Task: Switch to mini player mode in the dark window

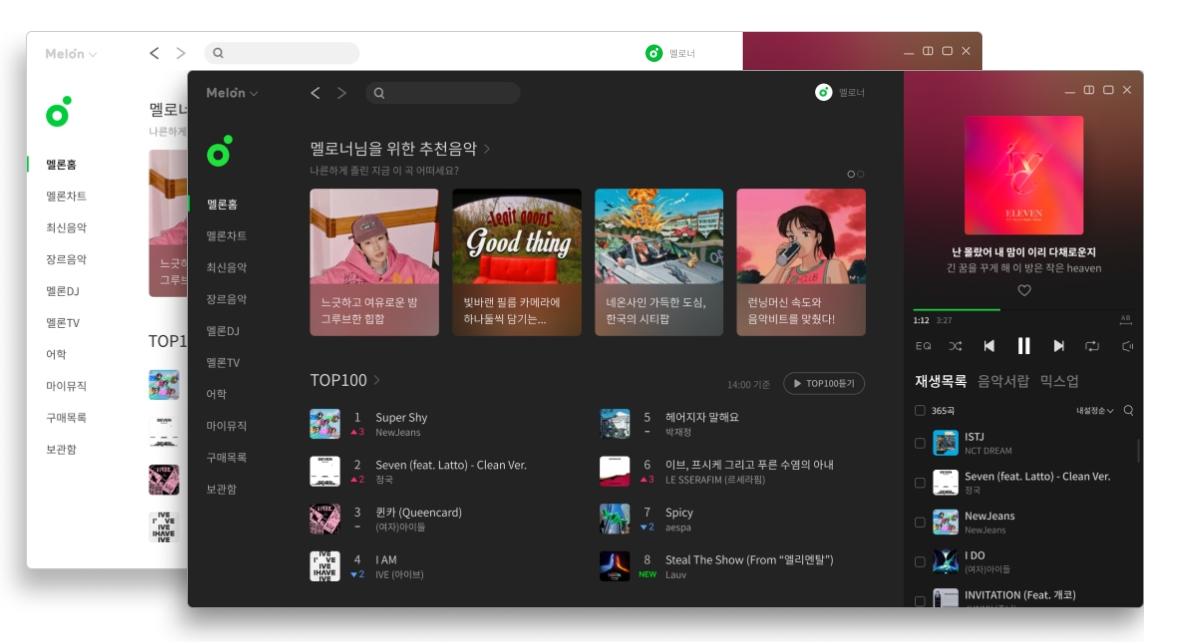Action: tap(1088, 90)
